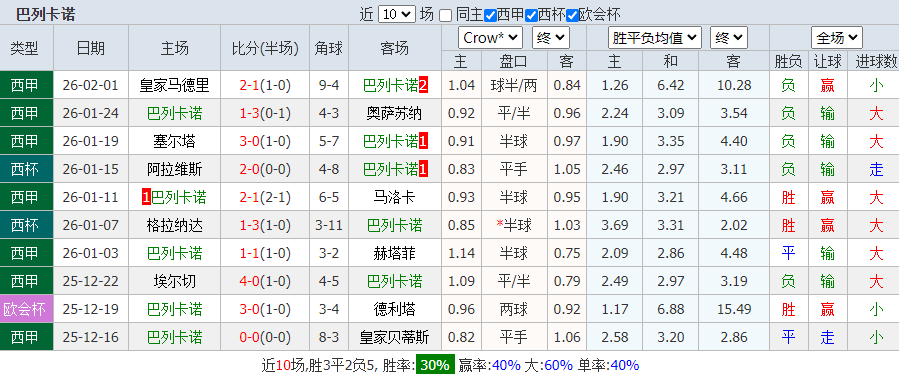
Task: Click the 让球 column header
Action: tap(827, 61)
